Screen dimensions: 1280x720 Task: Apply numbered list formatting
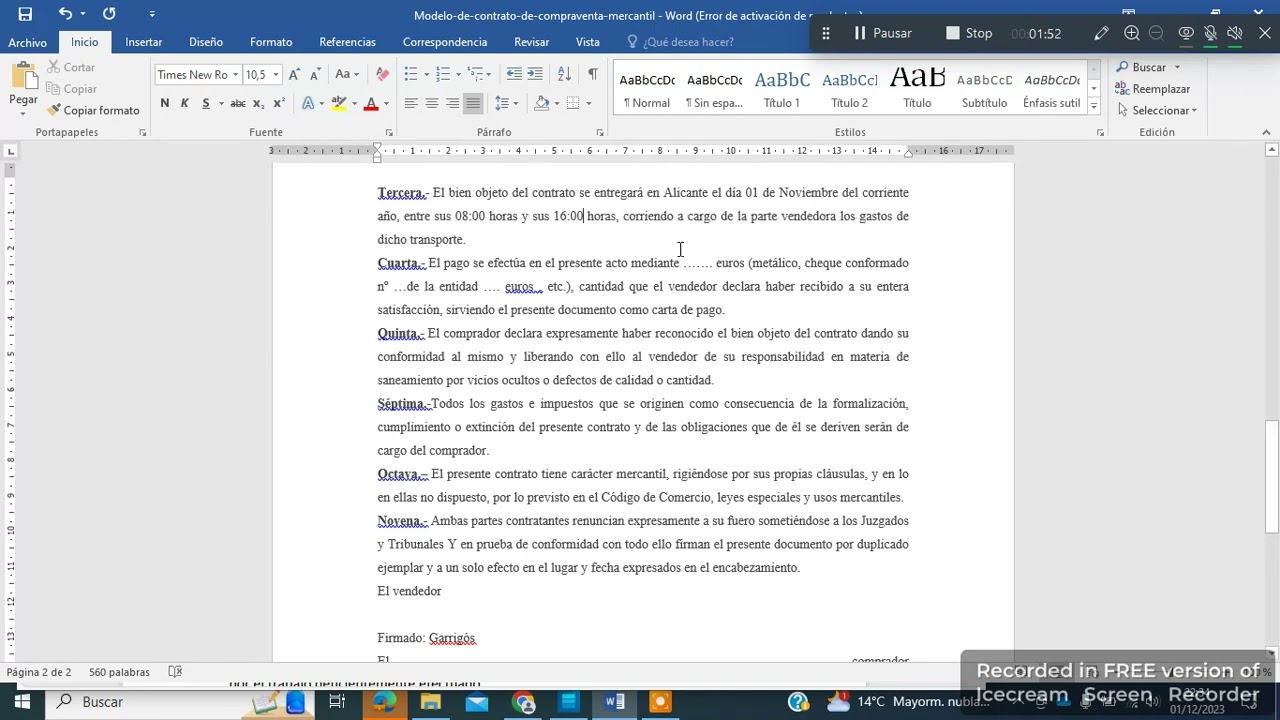point(443,75)
